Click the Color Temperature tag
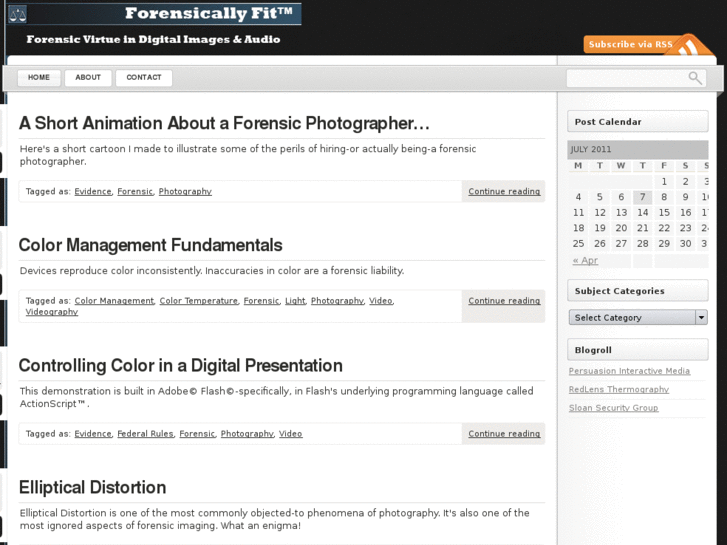Screen dimensions: 727x545 coord(199,301)
